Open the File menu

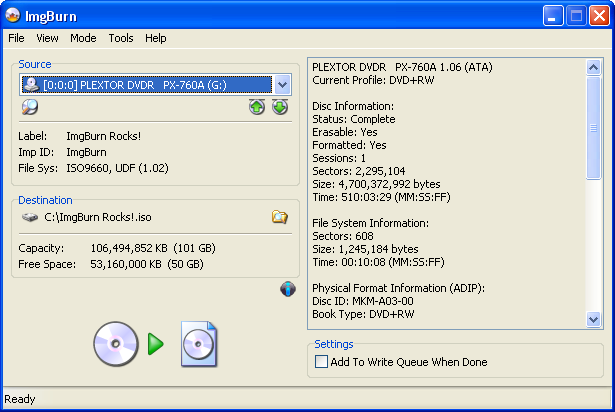(x=16, y=38)
